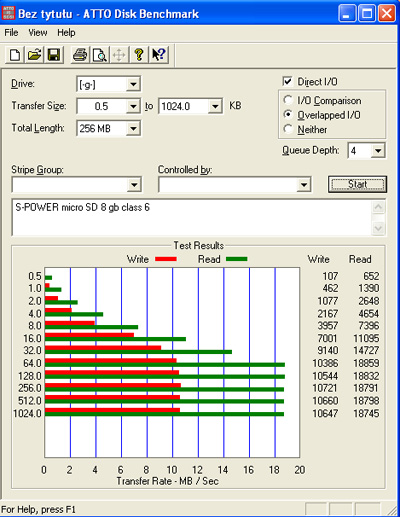Screen dimensions: 400x517
Task: Open the File menu
Action: click(x=11, y=33)
